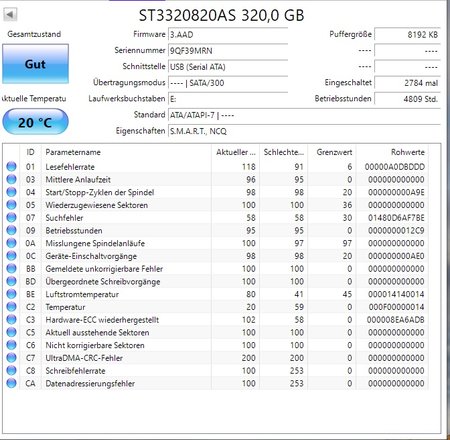Image resolution: width=450 pixels, height=440 pixels.
Task: Click threshold value 45 for Luftstromtemperatur
Action: [347, 294]
